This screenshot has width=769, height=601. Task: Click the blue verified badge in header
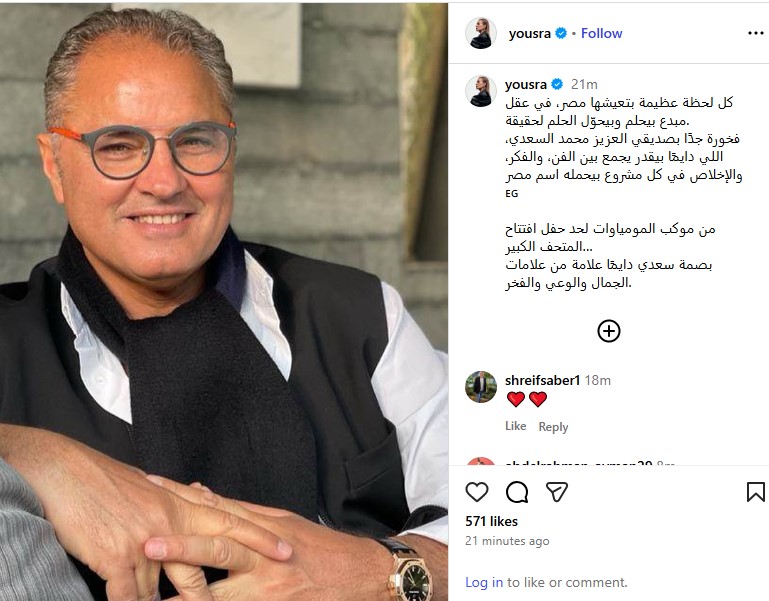[x=561, y=33]
